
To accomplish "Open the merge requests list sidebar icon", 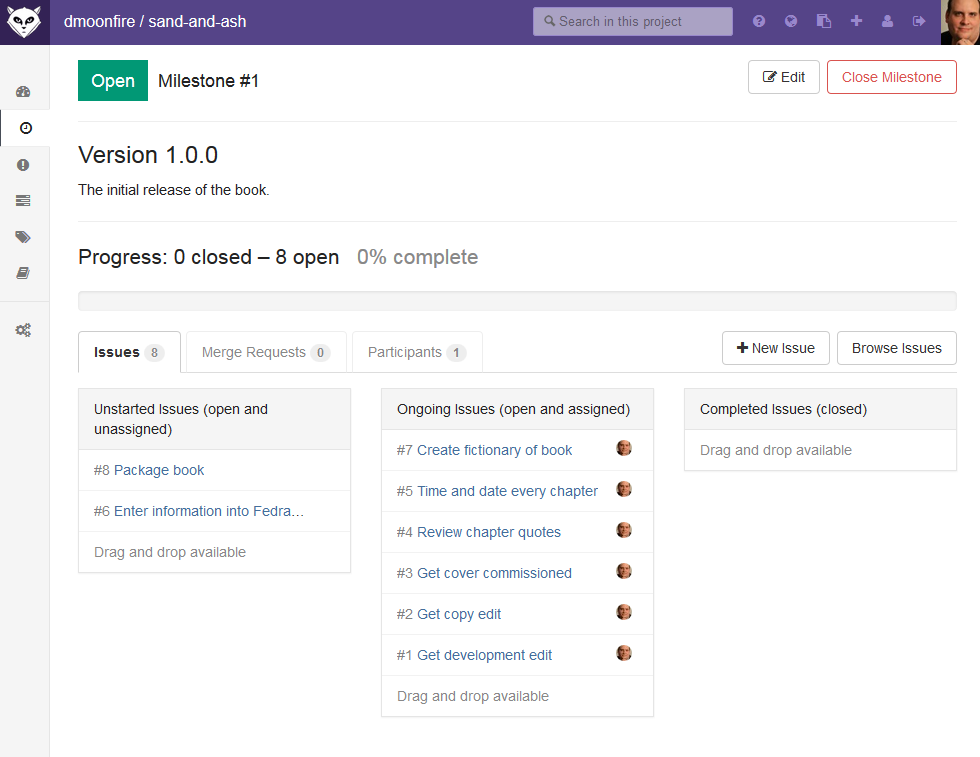I will click(23, 201).
